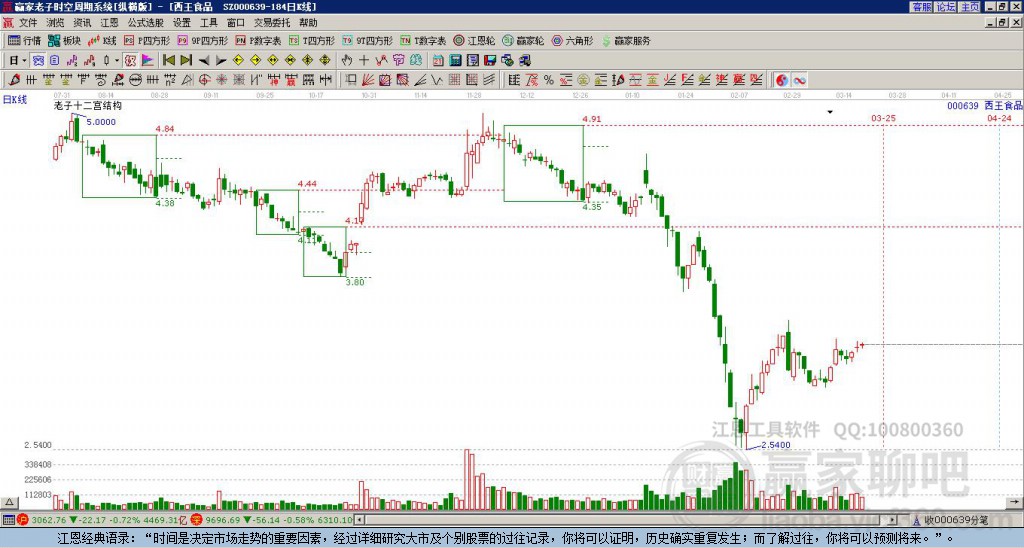Click the 主页 homepage link

coord(970,7)
